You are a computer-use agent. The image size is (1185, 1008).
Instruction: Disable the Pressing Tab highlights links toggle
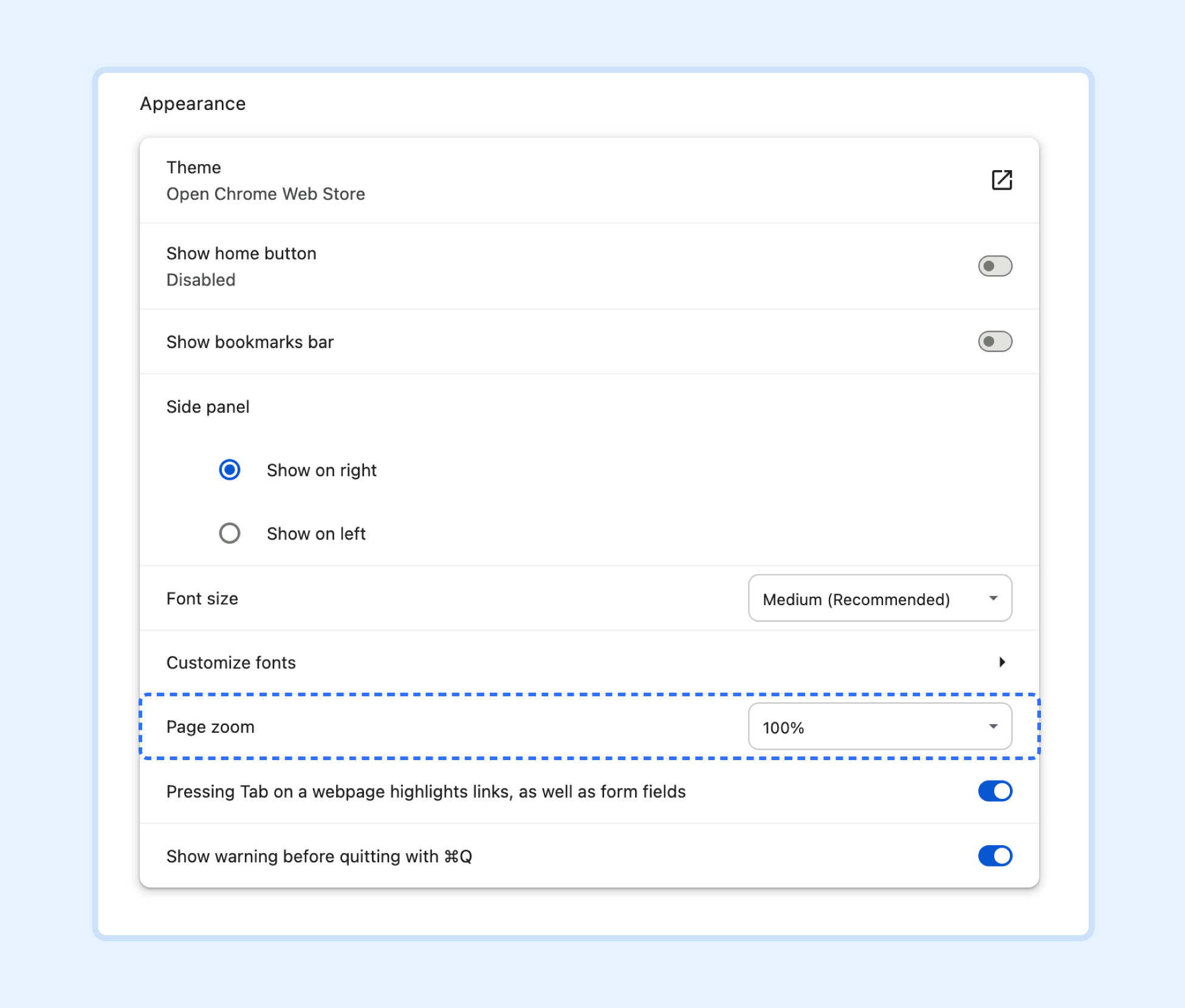995,791
